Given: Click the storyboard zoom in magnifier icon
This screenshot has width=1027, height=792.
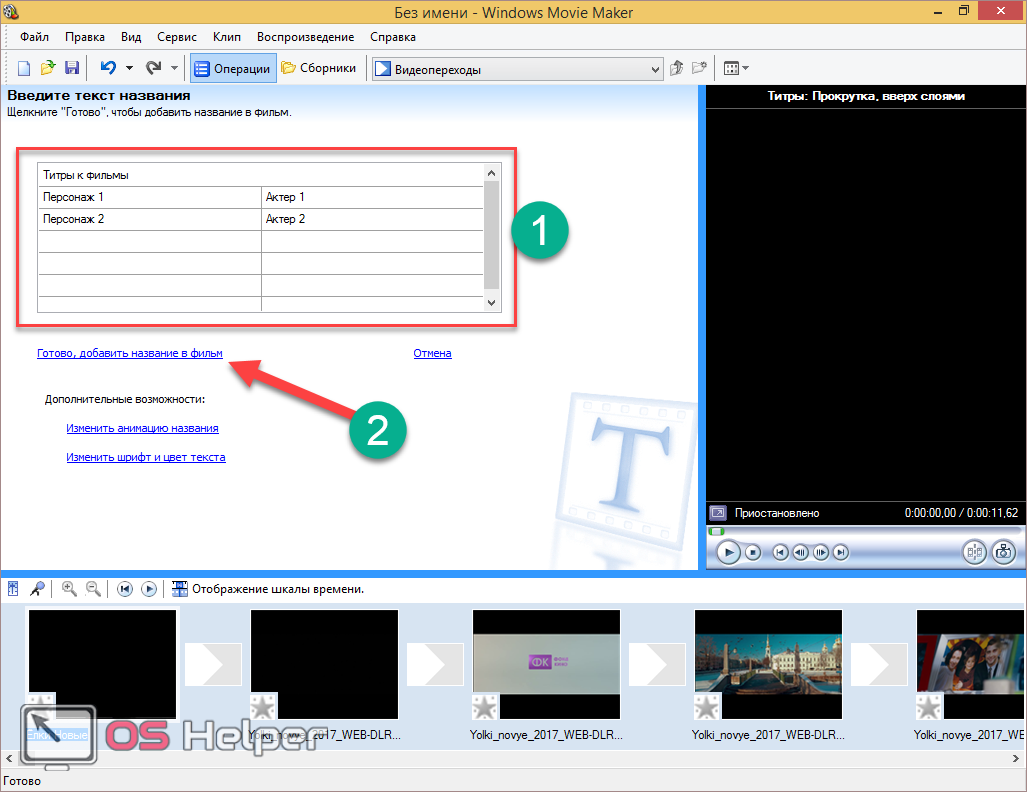Looking at the screenshot, I should (x=69, y=589).
